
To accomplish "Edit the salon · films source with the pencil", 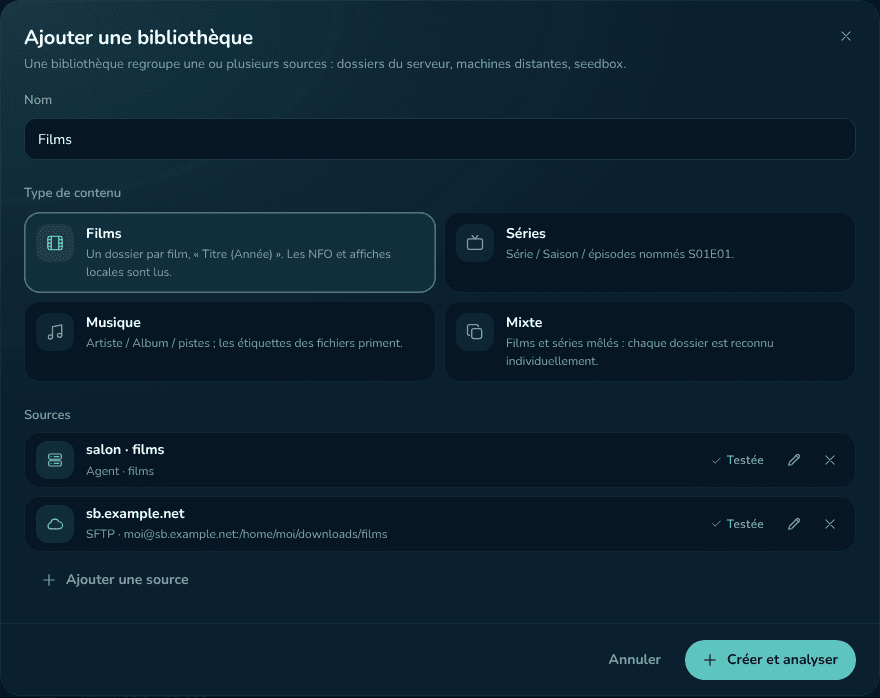I will (794, 460).
